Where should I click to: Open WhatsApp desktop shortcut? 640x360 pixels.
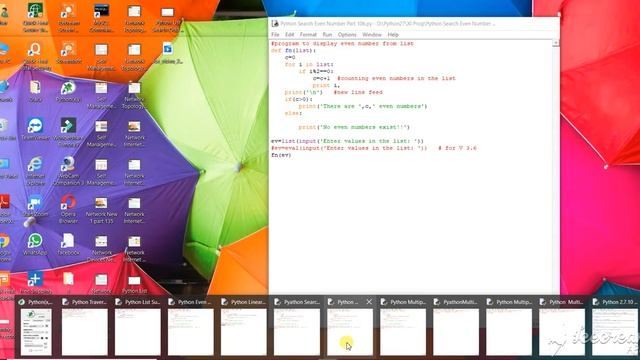coord(35,244)
